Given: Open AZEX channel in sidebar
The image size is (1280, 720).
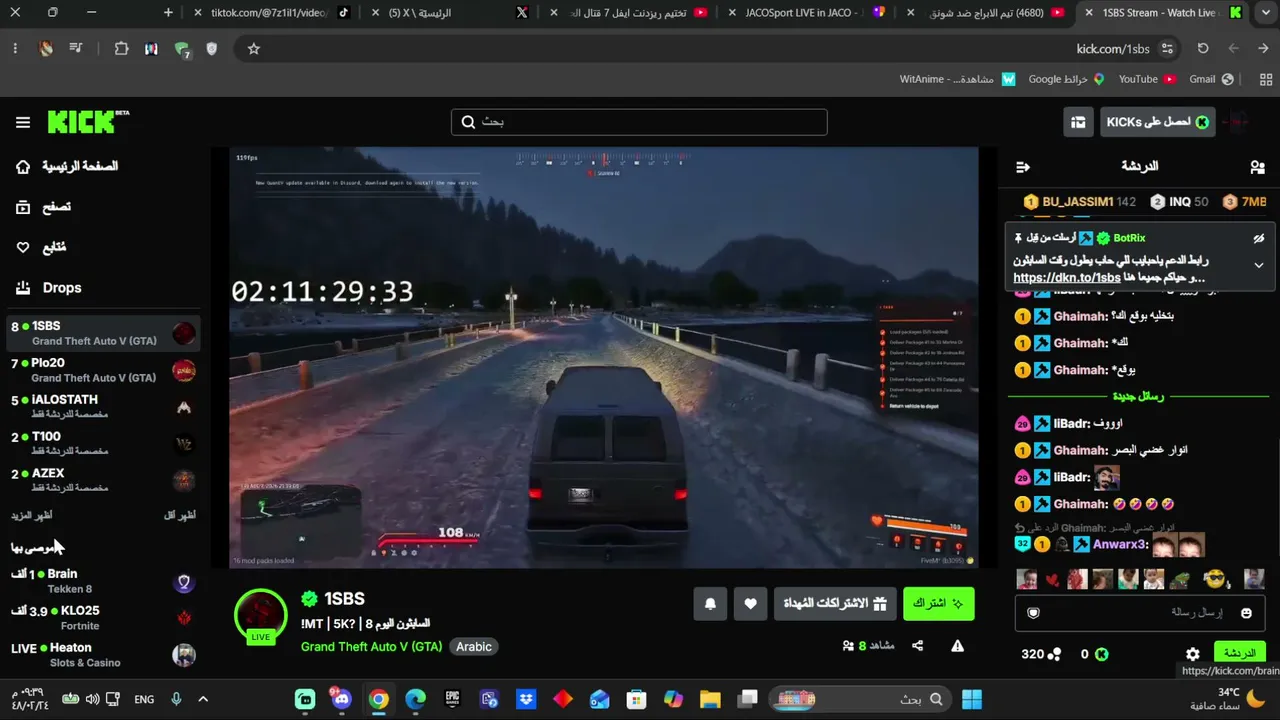Looking at the screenshot, I should click(x=103, y=481).
